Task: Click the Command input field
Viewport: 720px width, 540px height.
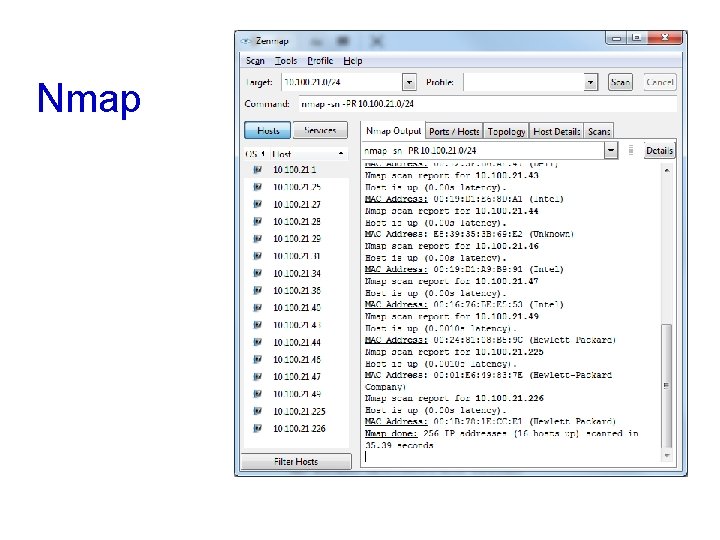Action: point(487,104)
